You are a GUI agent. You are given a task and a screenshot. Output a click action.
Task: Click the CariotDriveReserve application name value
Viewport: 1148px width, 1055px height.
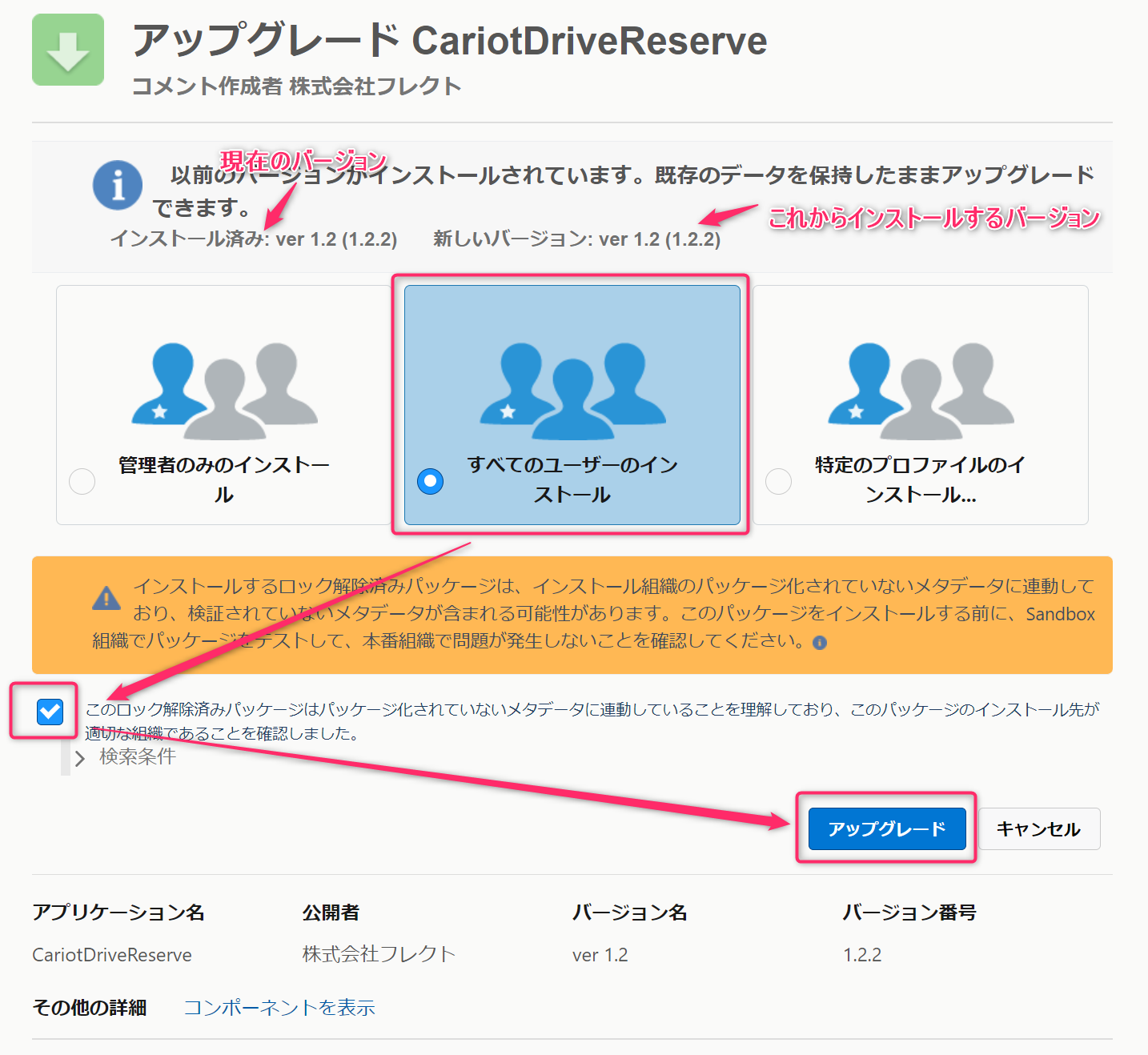112,955
